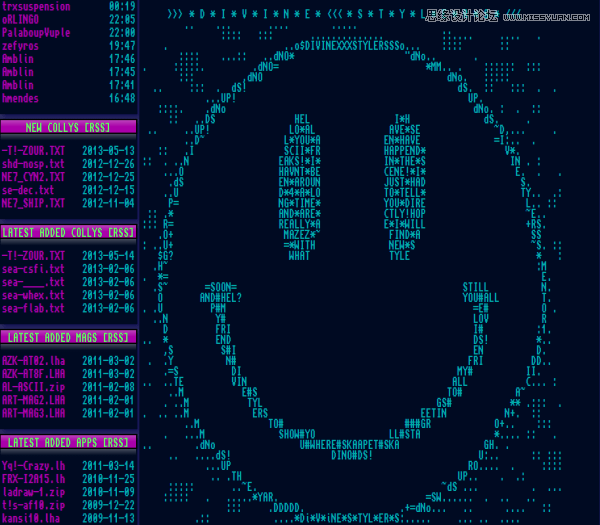Download the Yq!-Crazy.lh app
Viewport: 600px width, 525px height.
(x=33, y=466)
